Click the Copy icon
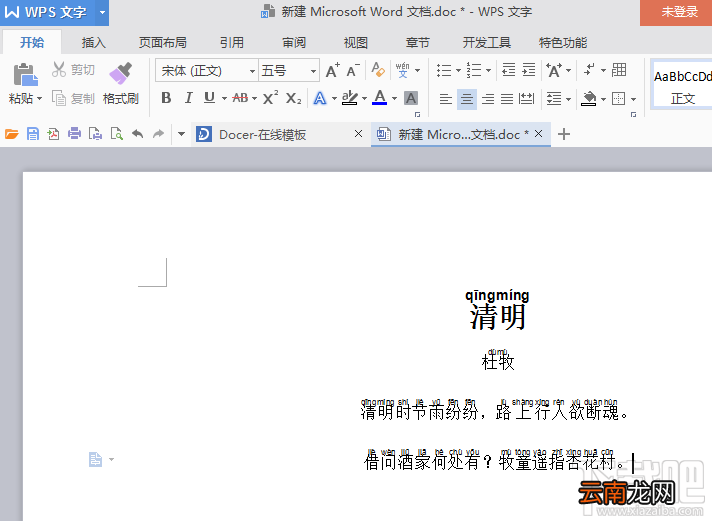 pyautogui.click(x=59, y=98)
